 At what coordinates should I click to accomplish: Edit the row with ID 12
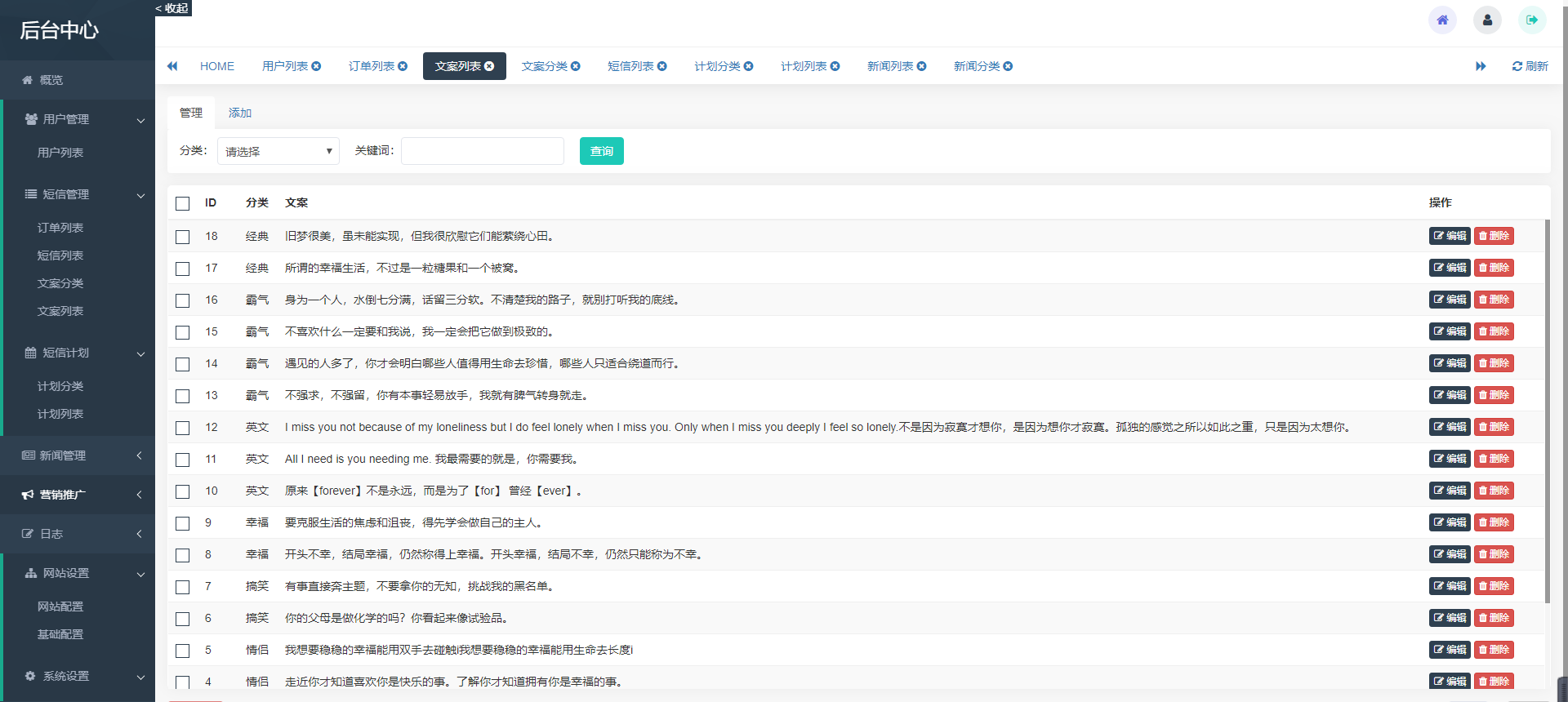coord(1450,427)
